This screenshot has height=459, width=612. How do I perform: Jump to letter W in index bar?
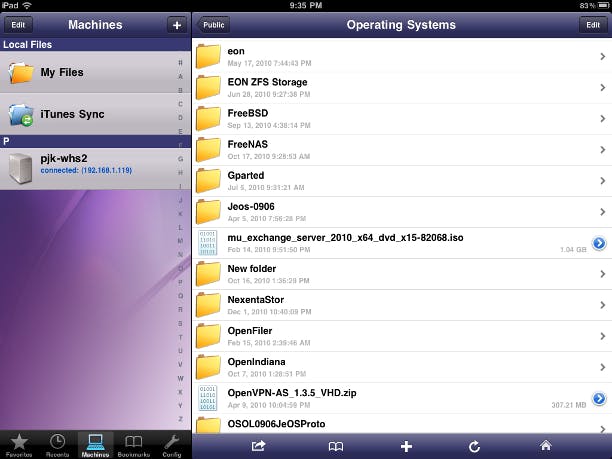tap(180, 378)
